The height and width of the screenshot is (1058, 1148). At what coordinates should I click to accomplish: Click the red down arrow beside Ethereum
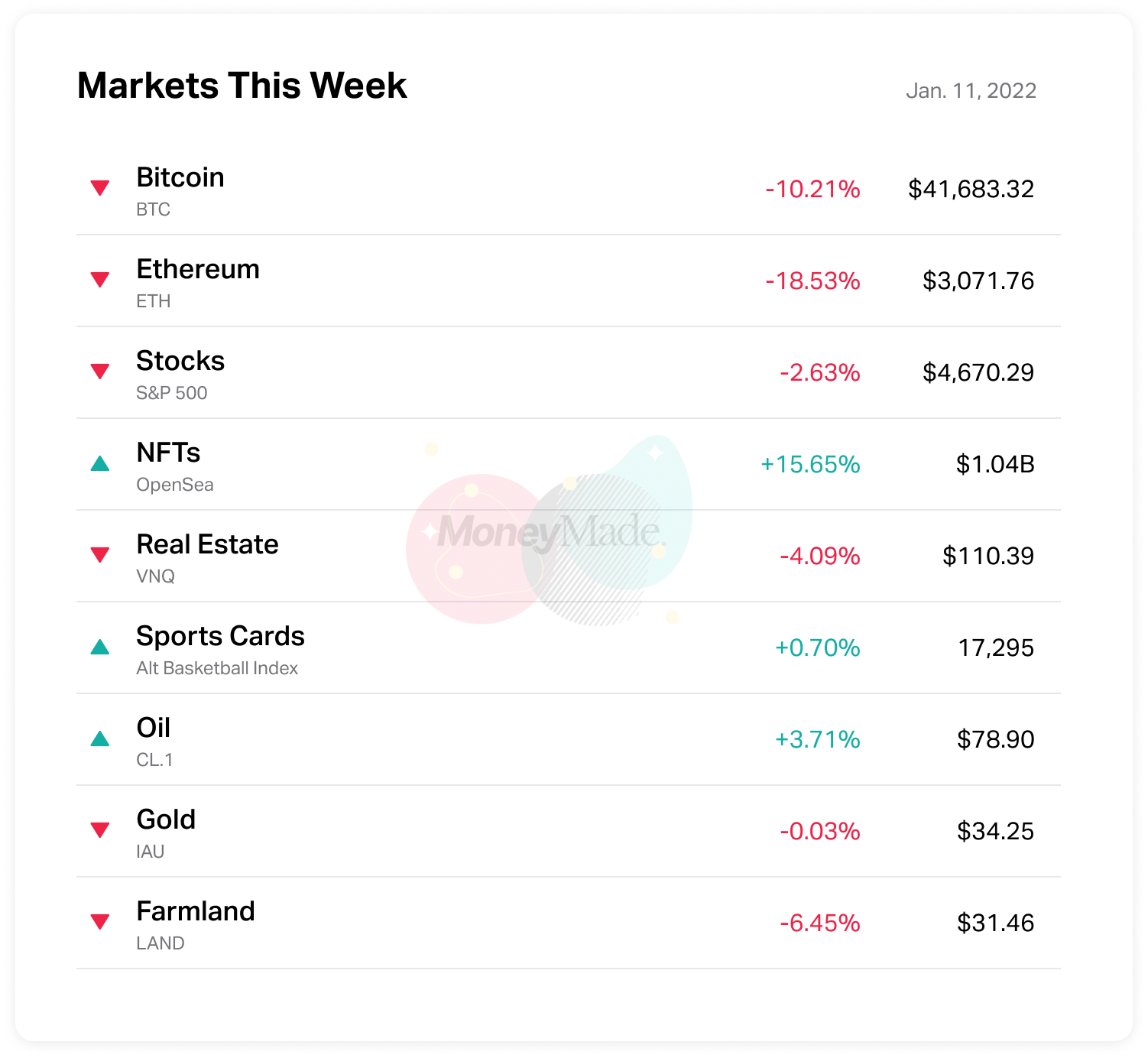(100, 279)
